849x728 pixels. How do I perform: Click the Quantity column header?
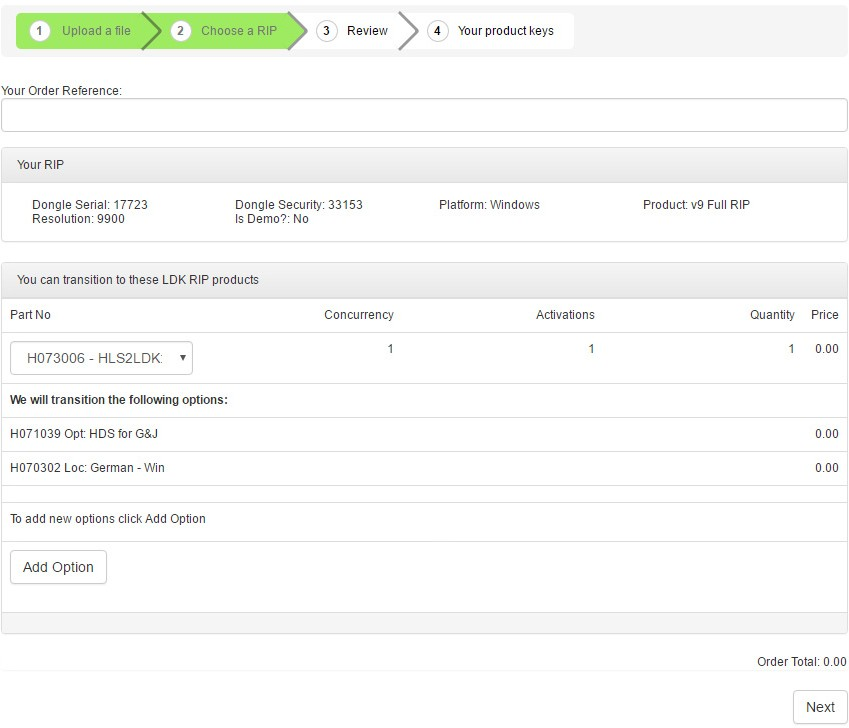772,315
